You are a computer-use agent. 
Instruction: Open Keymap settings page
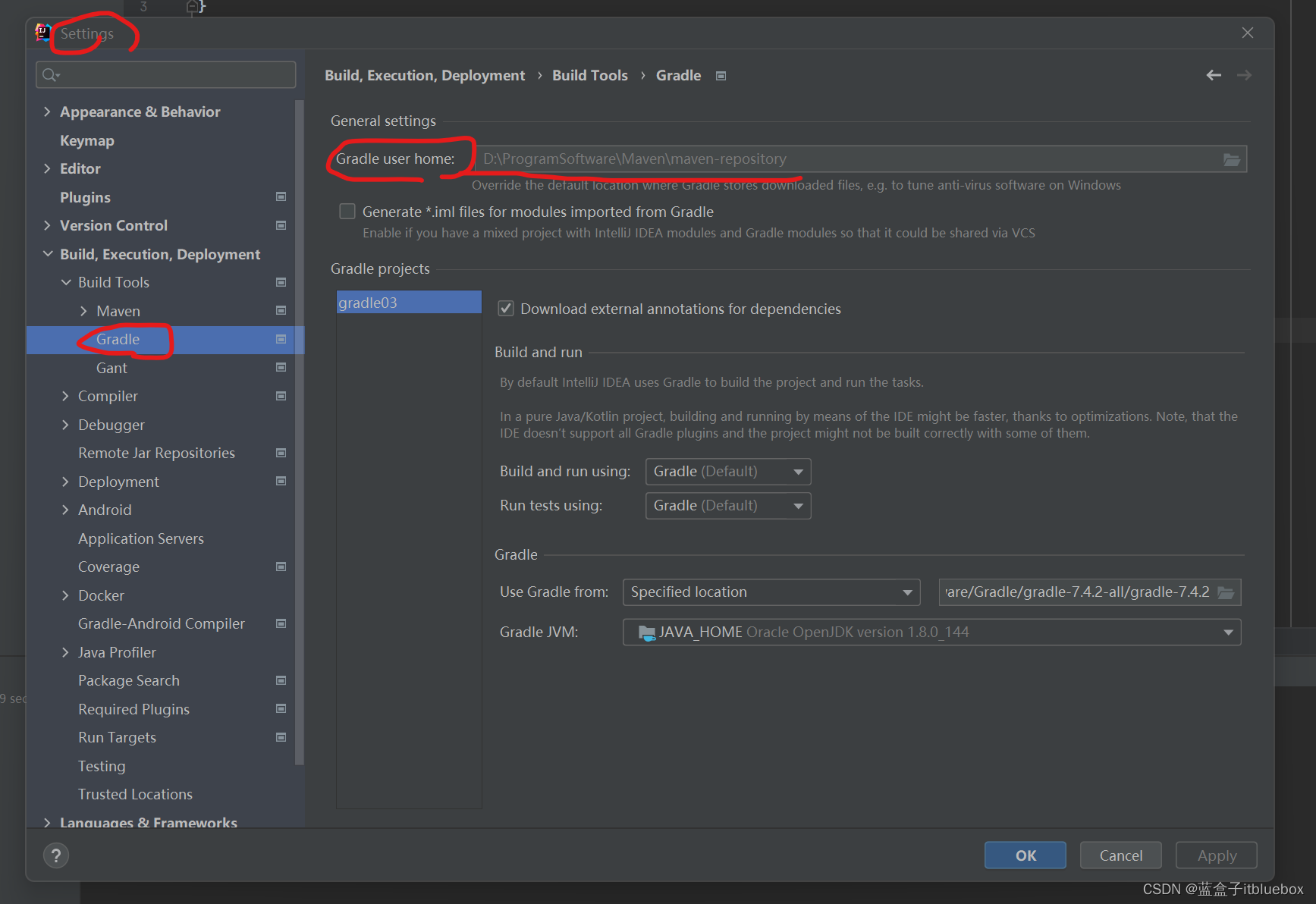[87, 140]
